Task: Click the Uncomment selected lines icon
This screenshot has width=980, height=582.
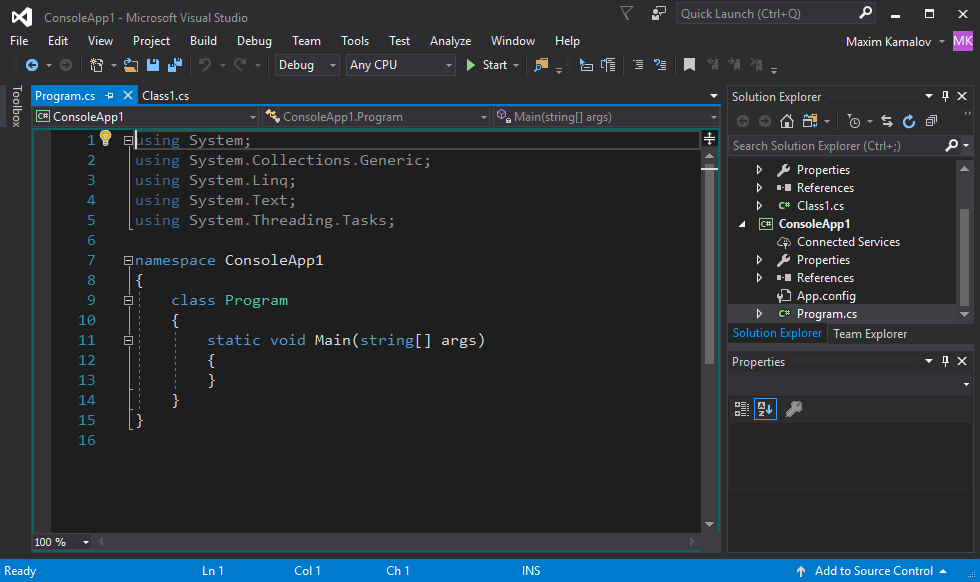Action: pos(660,64)
